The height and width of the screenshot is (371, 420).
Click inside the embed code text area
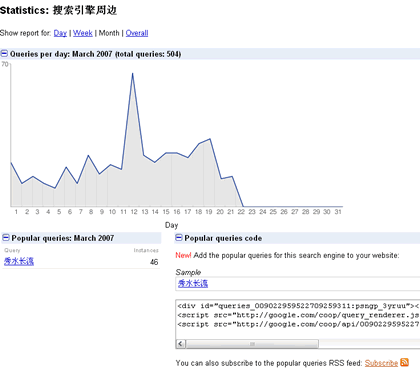(298, 319)
